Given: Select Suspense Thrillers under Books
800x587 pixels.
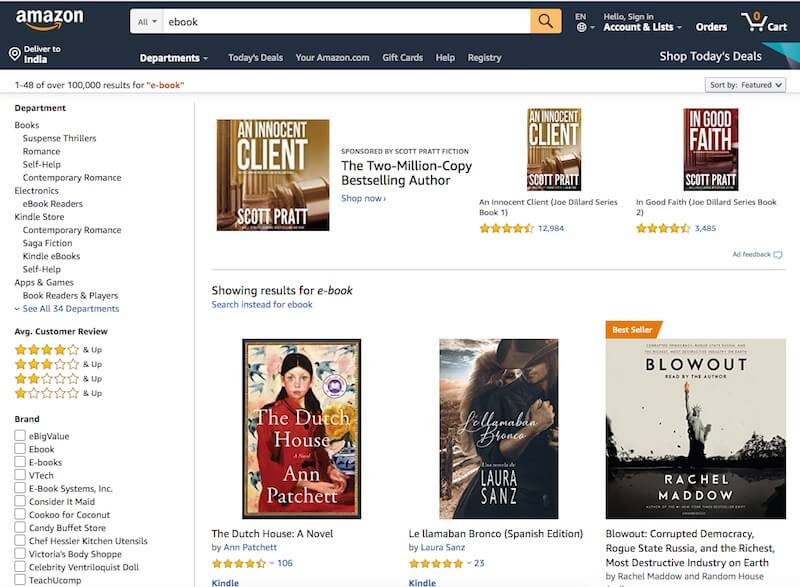Looking at the screenshot, I should (59, 138).
